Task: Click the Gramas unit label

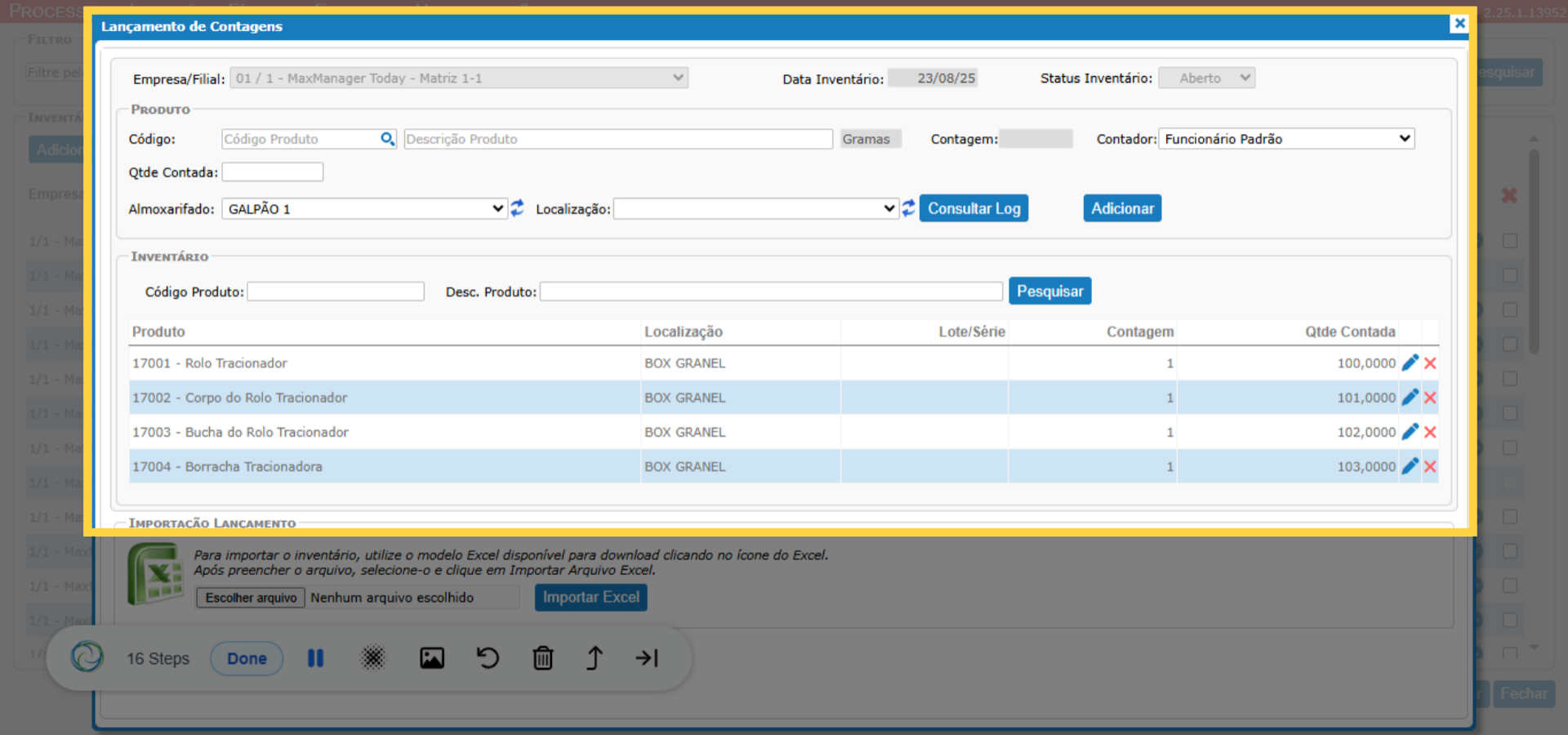Action: 871,139
